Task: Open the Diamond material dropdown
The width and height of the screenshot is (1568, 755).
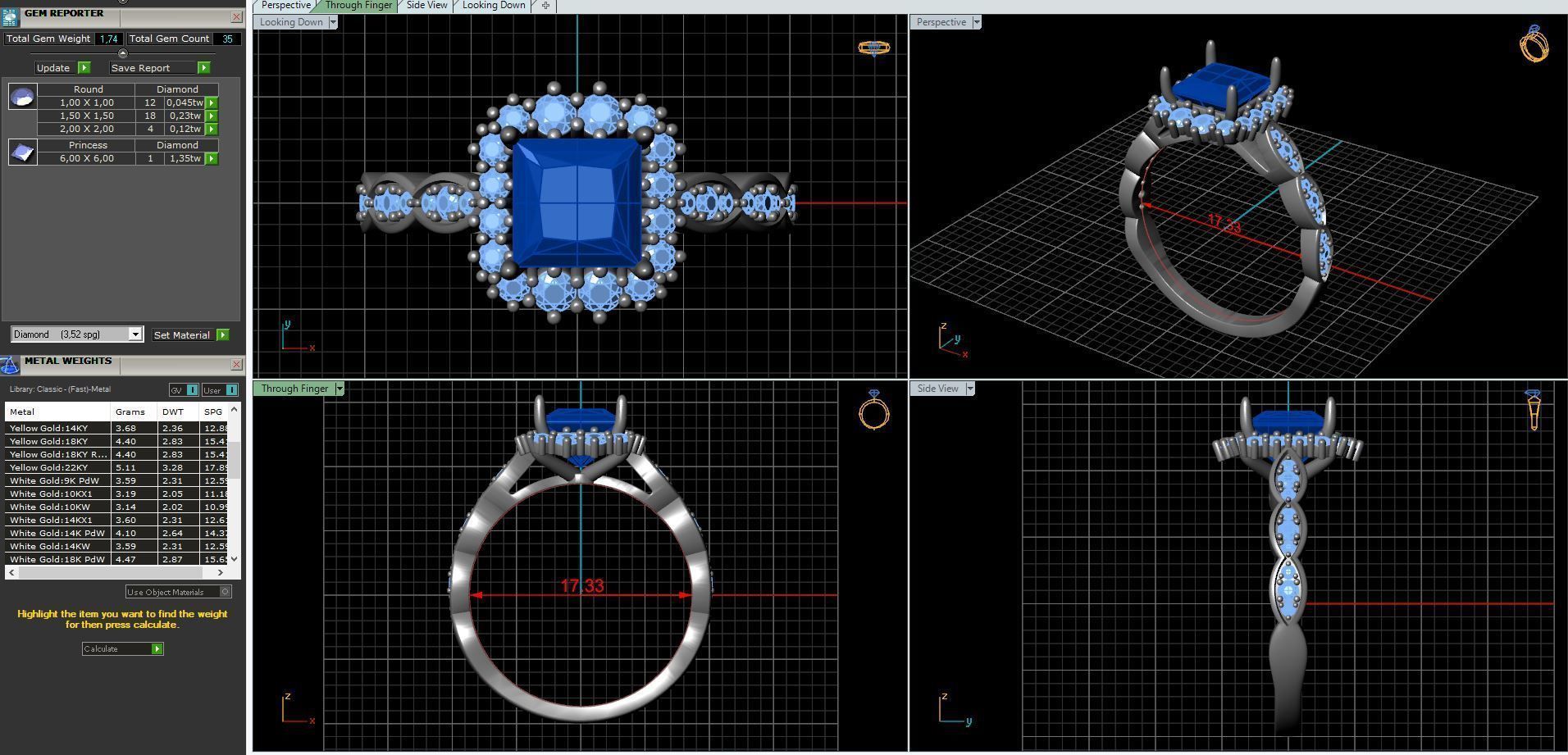Action: pos(135,334)
